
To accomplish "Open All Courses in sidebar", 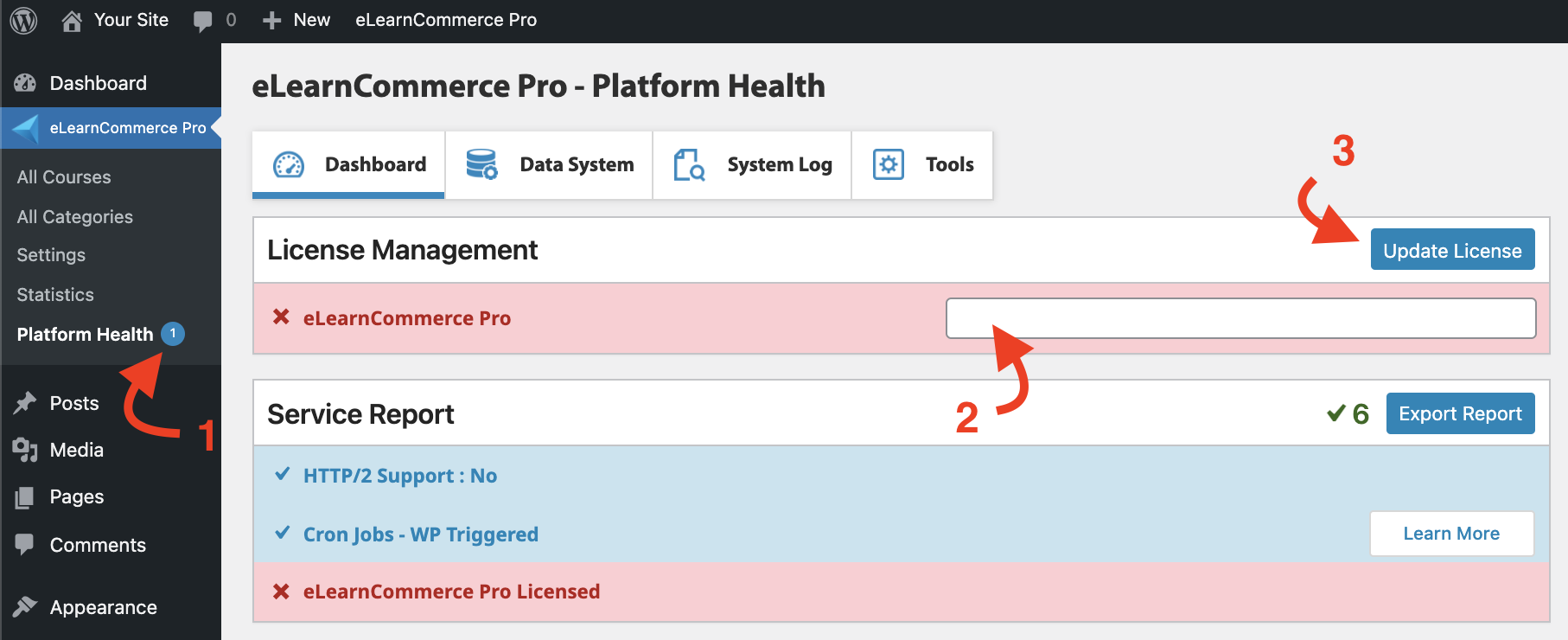I will tap(64, 177).
